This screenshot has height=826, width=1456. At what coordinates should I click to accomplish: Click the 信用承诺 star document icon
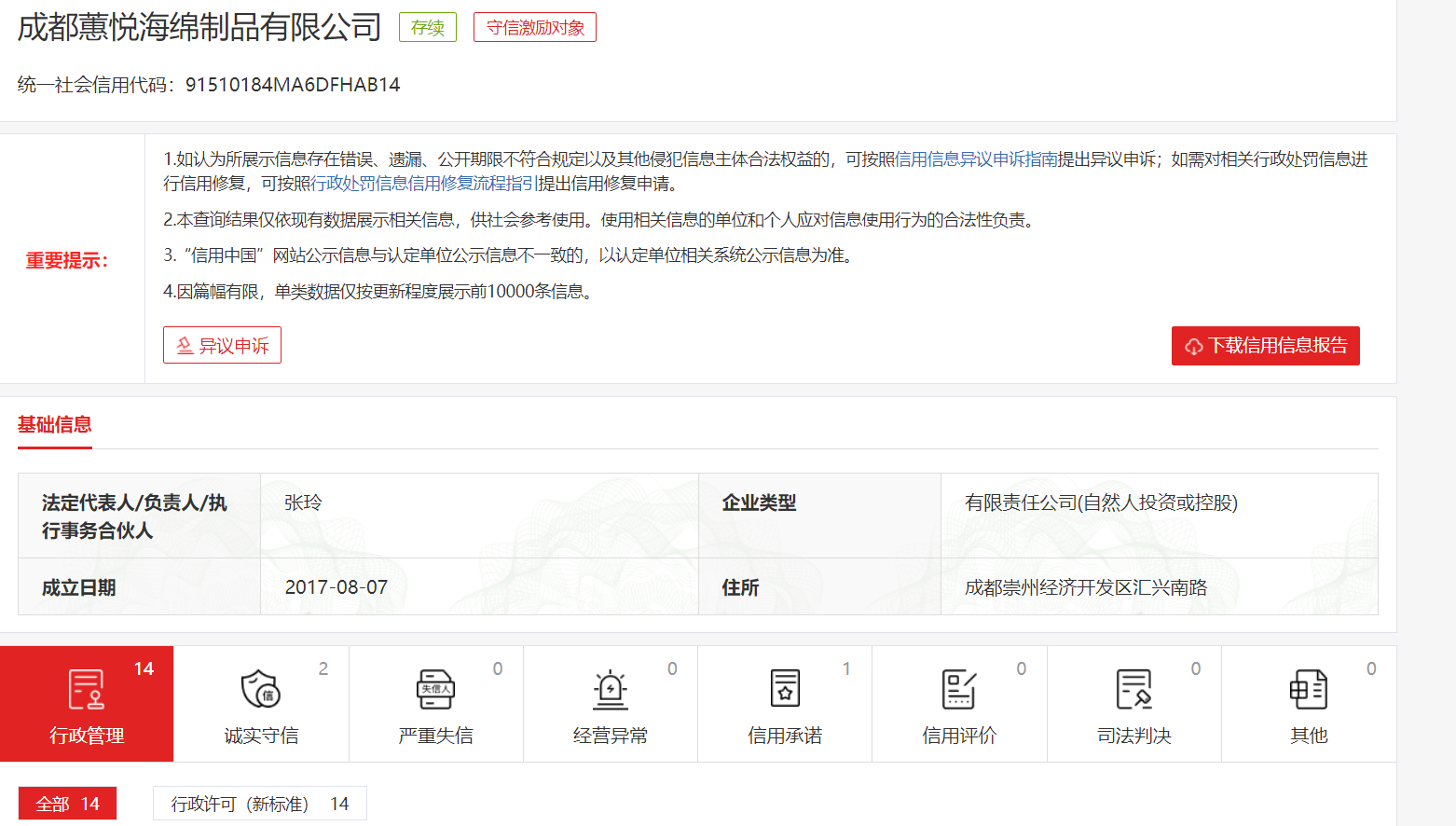pyautogui.click(x=785, y=689)
